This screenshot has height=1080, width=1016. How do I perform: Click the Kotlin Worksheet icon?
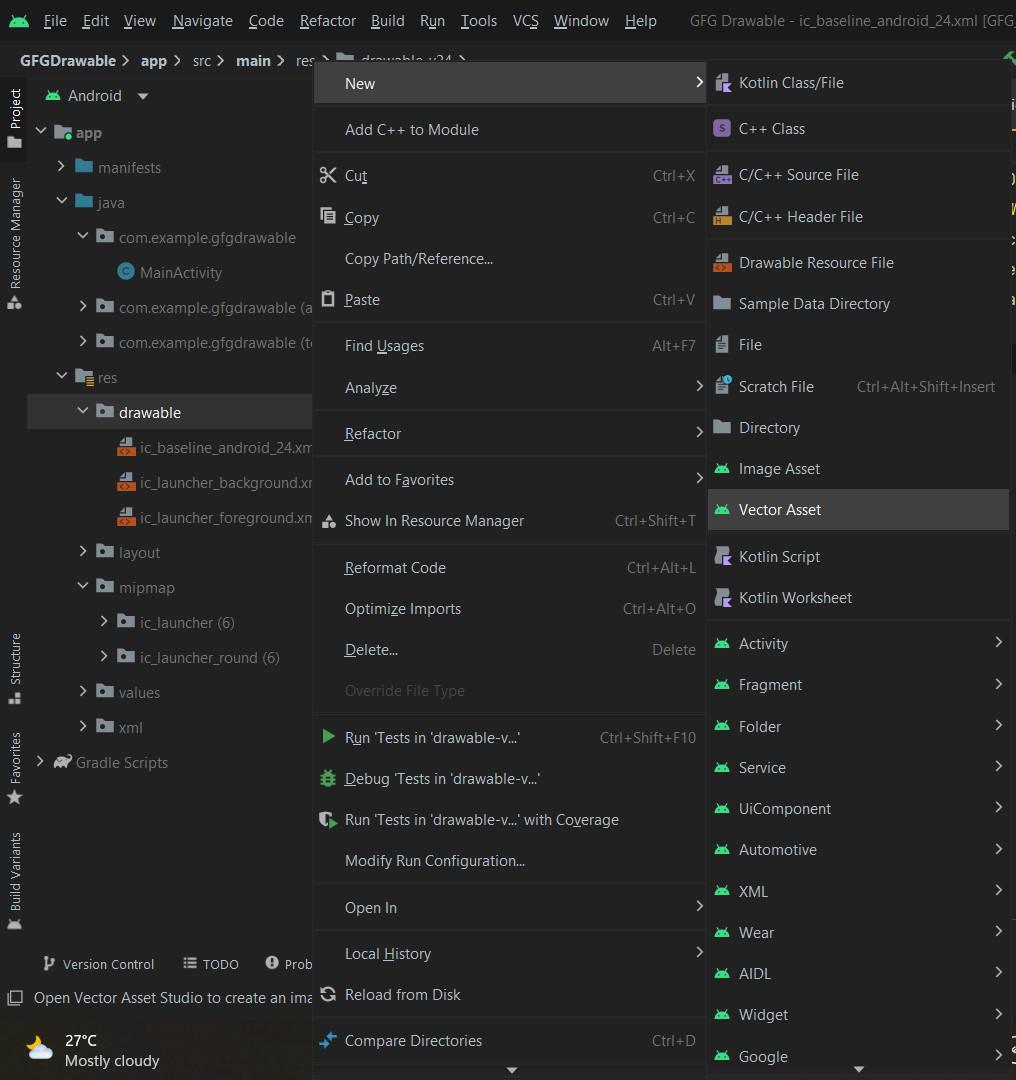pyautogui.click(x=722, y=597)
